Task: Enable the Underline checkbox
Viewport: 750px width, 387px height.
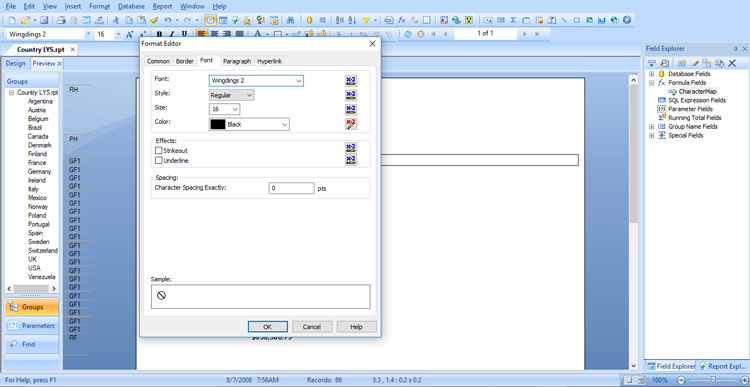Action: tap(159, 161)
